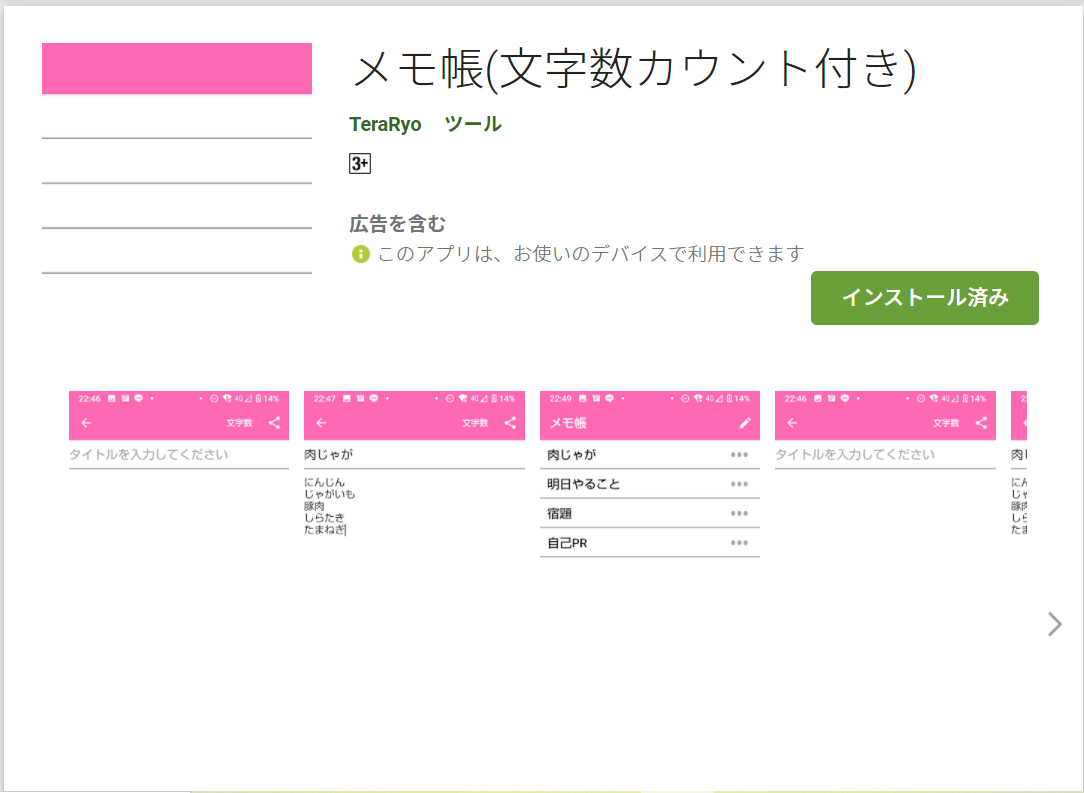This screenshot has height=793, width=1084.
Task: Click the app title メモ帳(文字数カウント付き)
Action: (634, 70)
